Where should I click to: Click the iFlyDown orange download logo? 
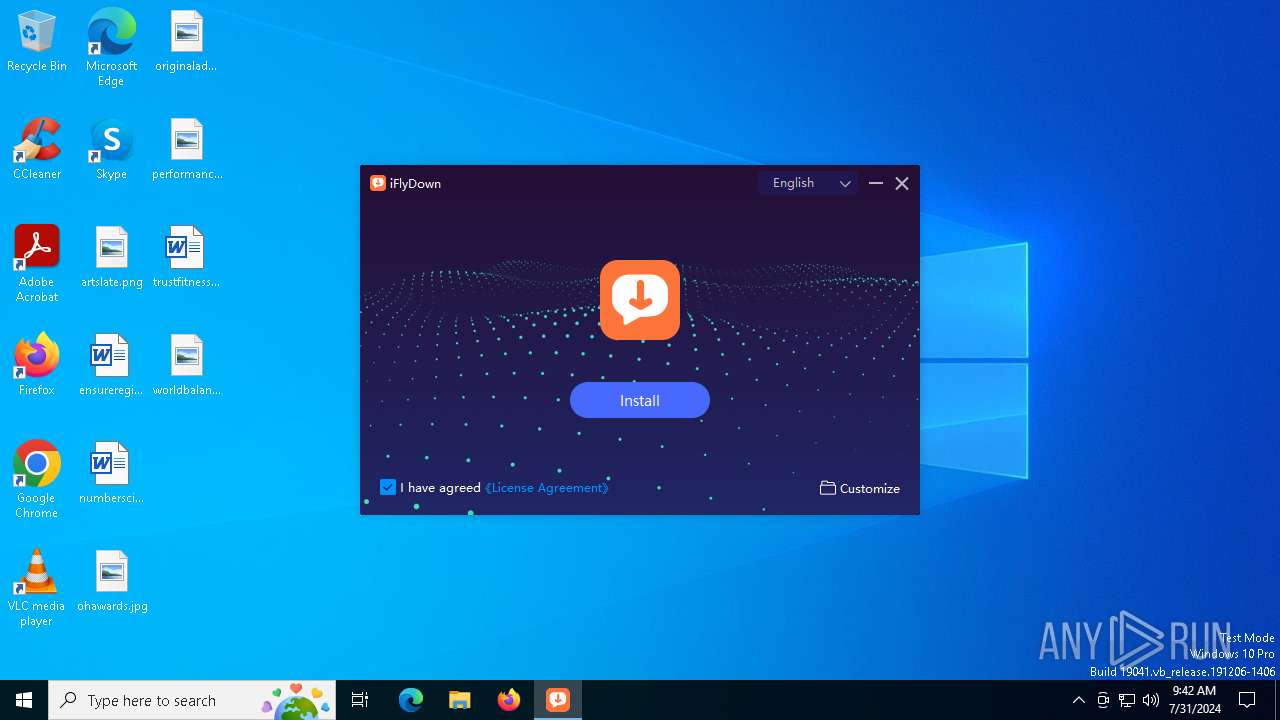click(640, 300)
